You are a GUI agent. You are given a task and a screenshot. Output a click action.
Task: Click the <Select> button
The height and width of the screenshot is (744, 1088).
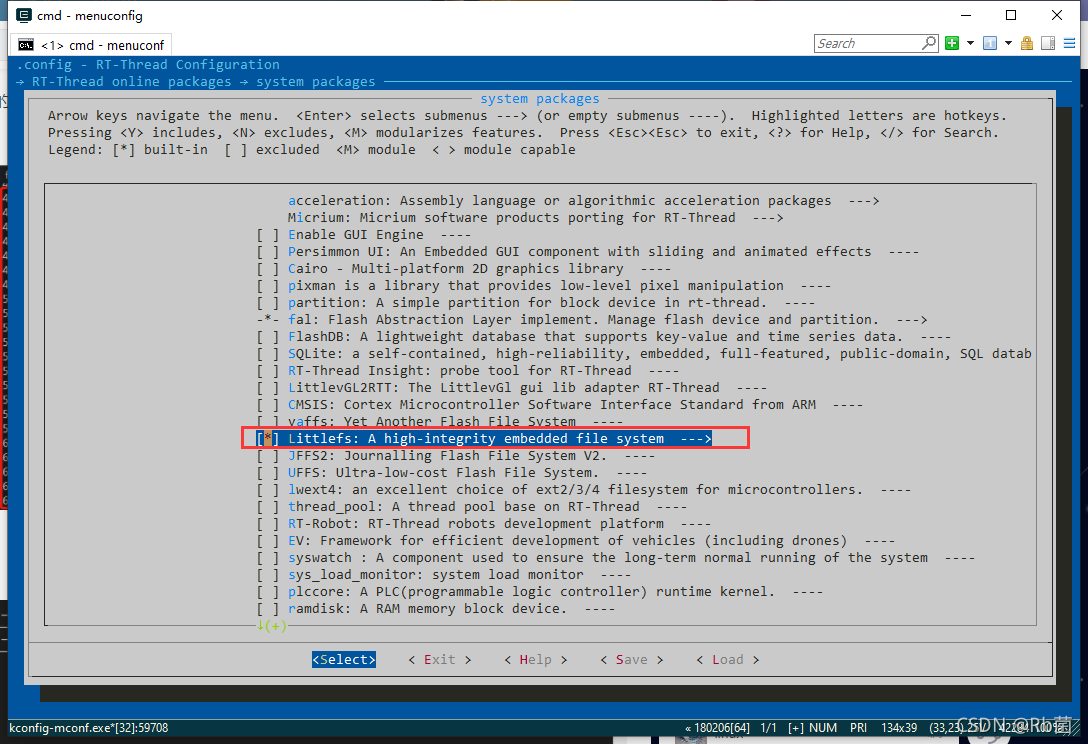point(343,660)
